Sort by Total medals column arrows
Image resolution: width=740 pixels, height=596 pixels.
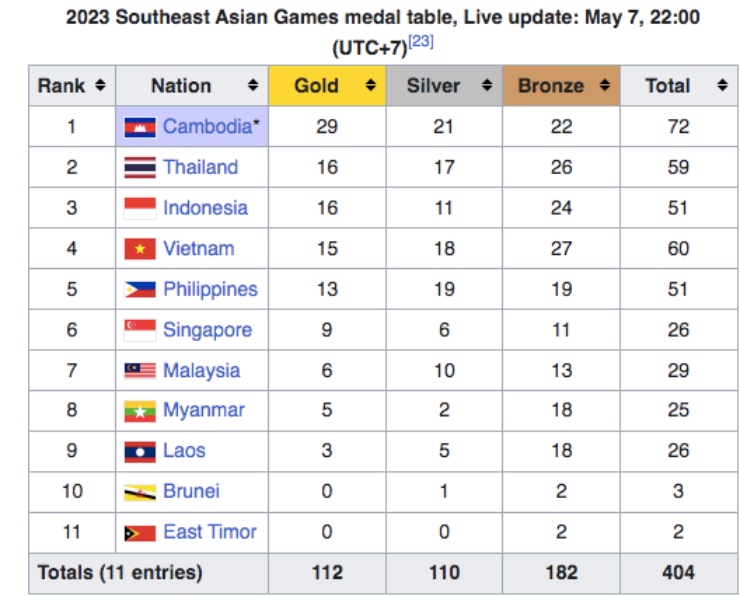[722, 86]
